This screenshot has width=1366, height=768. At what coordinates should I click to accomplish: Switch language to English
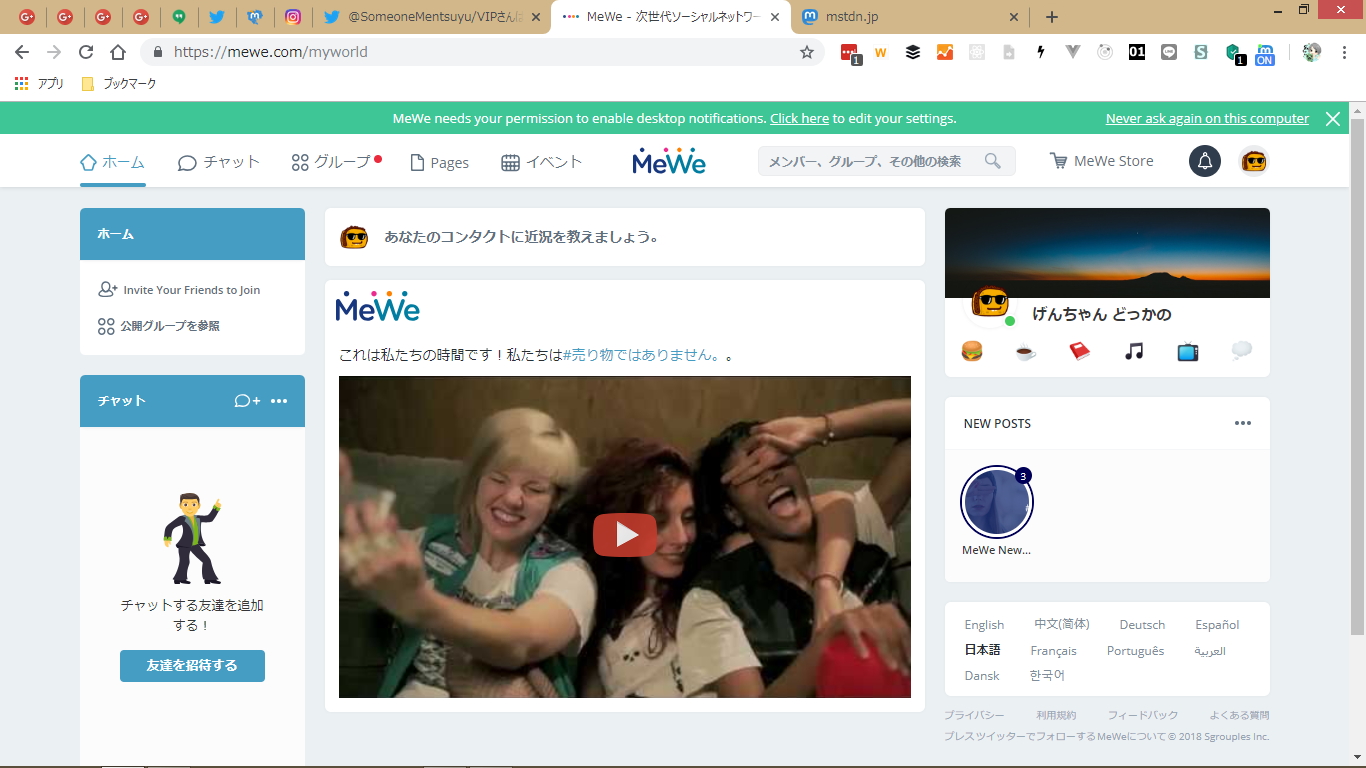(984, 625)
